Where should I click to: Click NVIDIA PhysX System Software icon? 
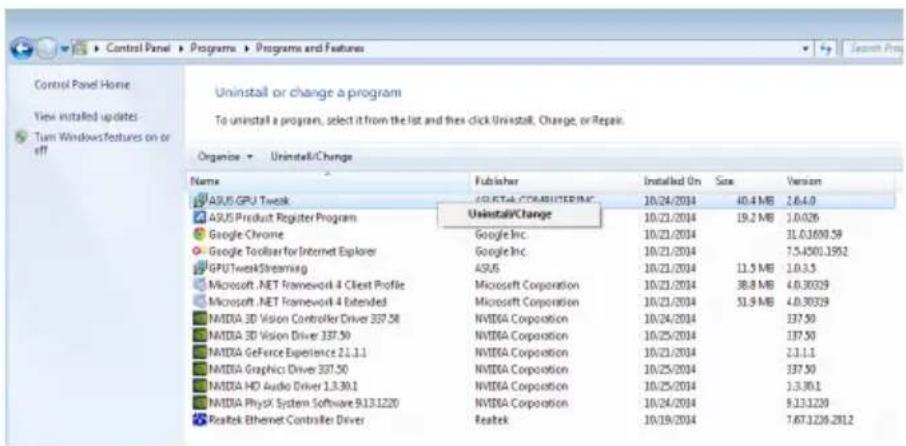200,403
